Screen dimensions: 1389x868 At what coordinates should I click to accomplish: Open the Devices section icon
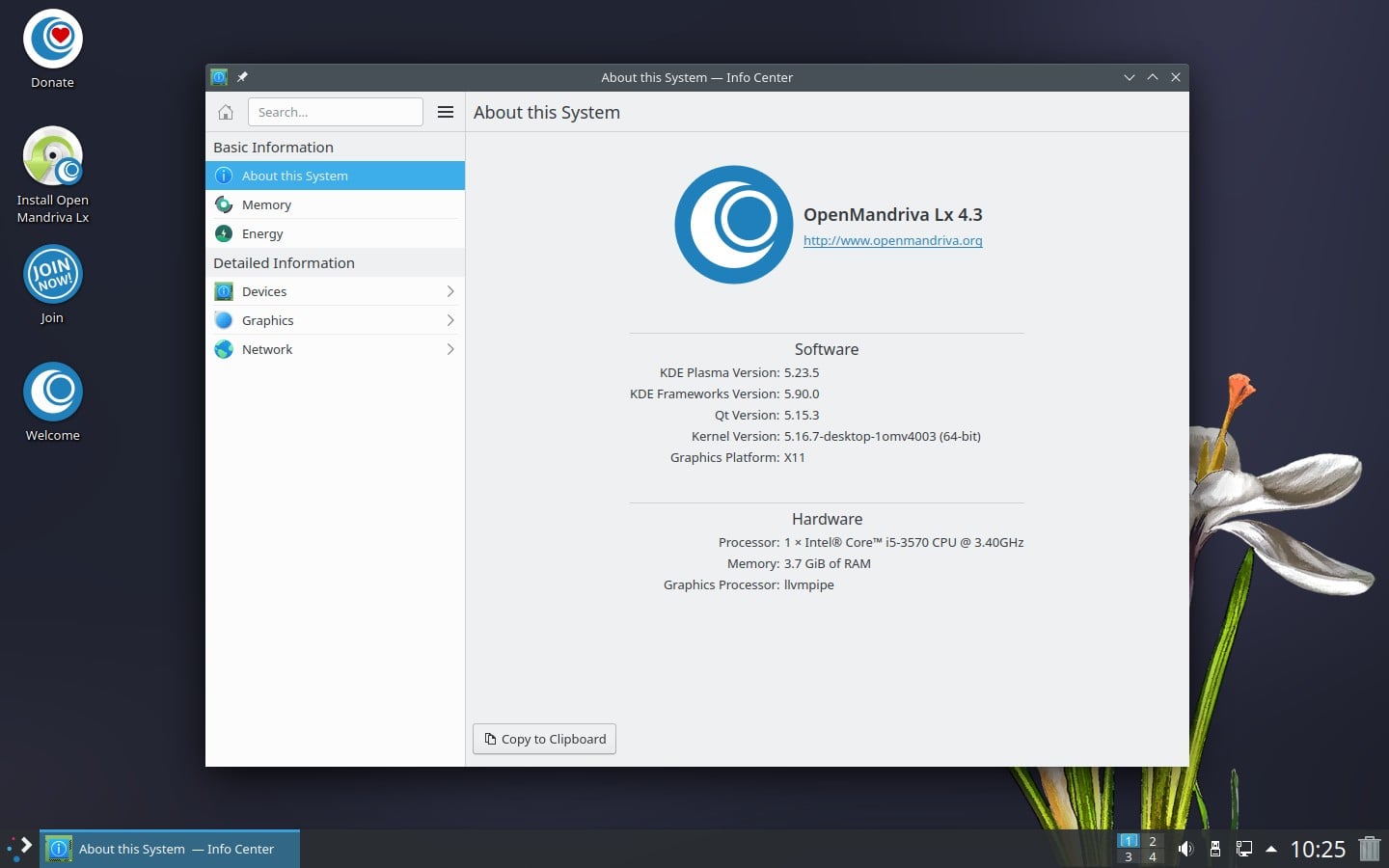pyautogui.click(x=224, y=291)
